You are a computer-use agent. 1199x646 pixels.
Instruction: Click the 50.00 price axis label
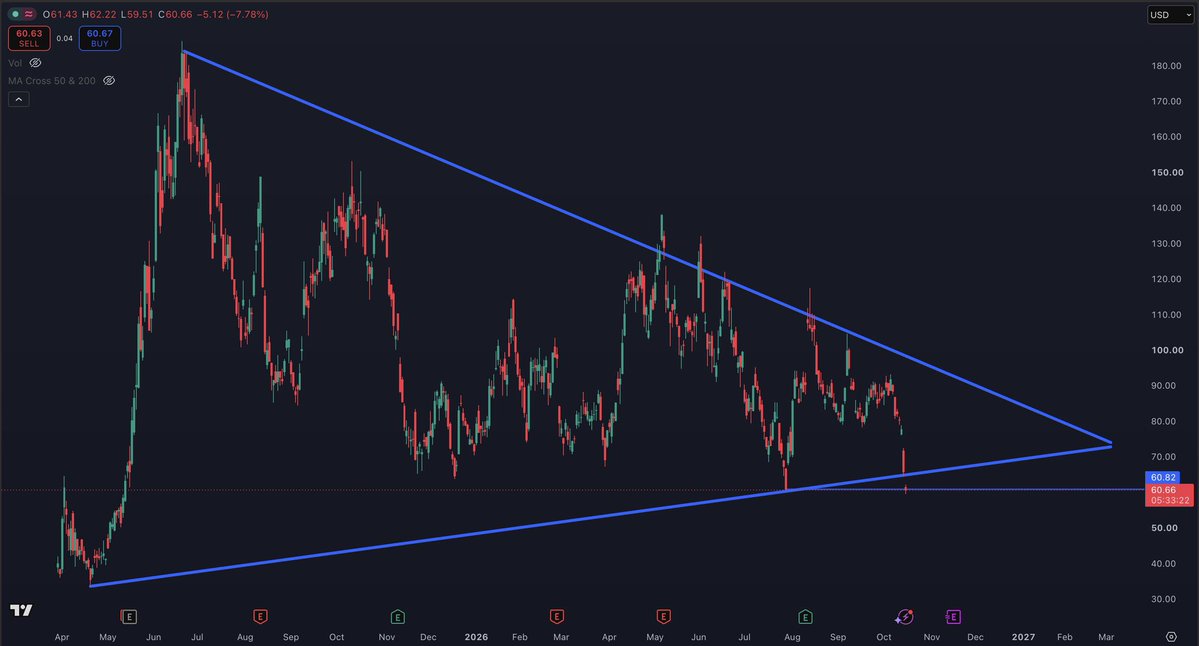(x=1164, y=528)
